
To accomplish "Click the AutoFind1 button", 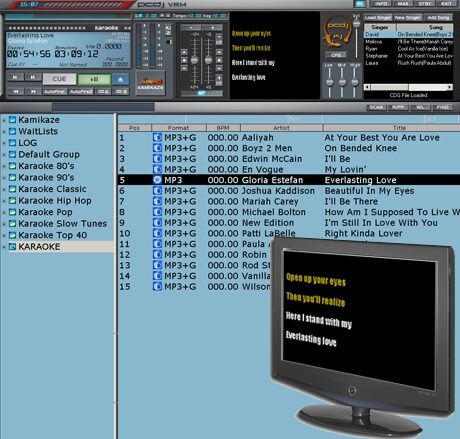I will (55, 91).
